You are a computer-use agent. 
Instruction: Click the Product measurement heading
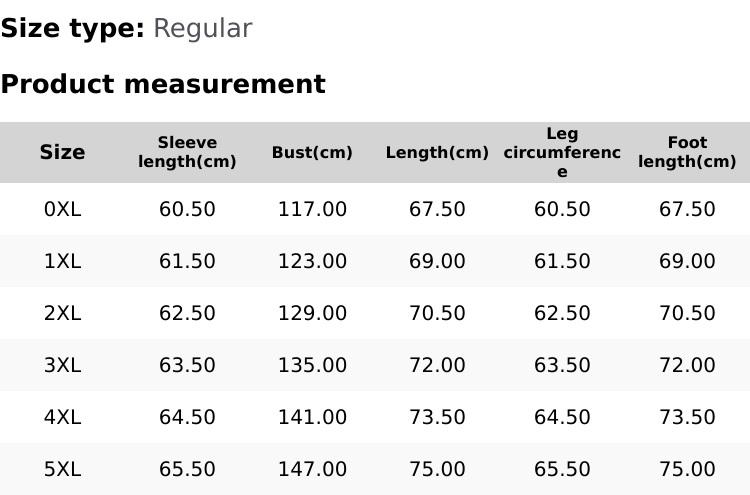[163, 84]
